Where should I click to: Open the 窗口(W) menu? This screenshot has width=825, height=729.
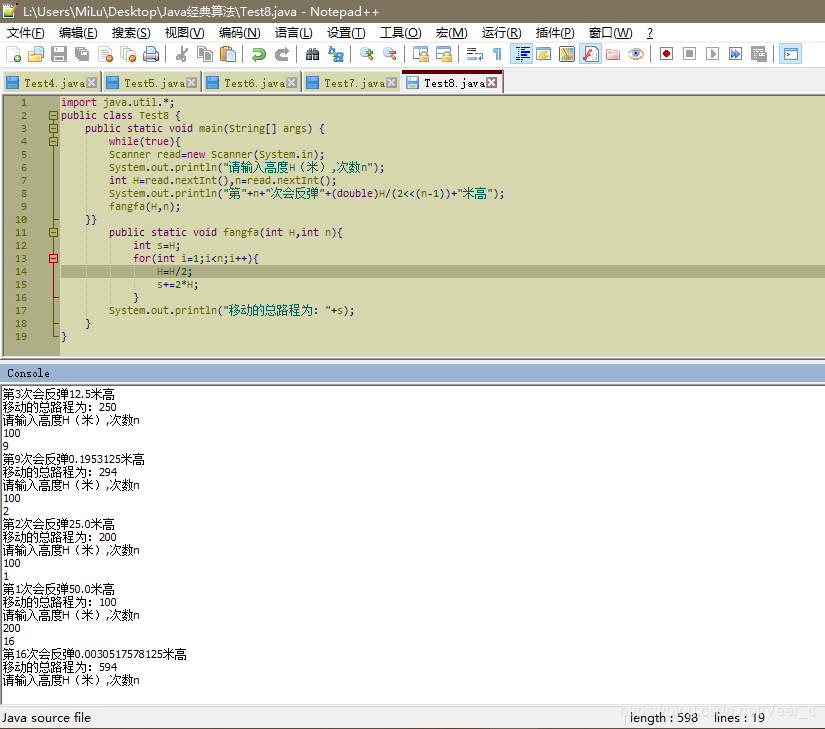610,33
